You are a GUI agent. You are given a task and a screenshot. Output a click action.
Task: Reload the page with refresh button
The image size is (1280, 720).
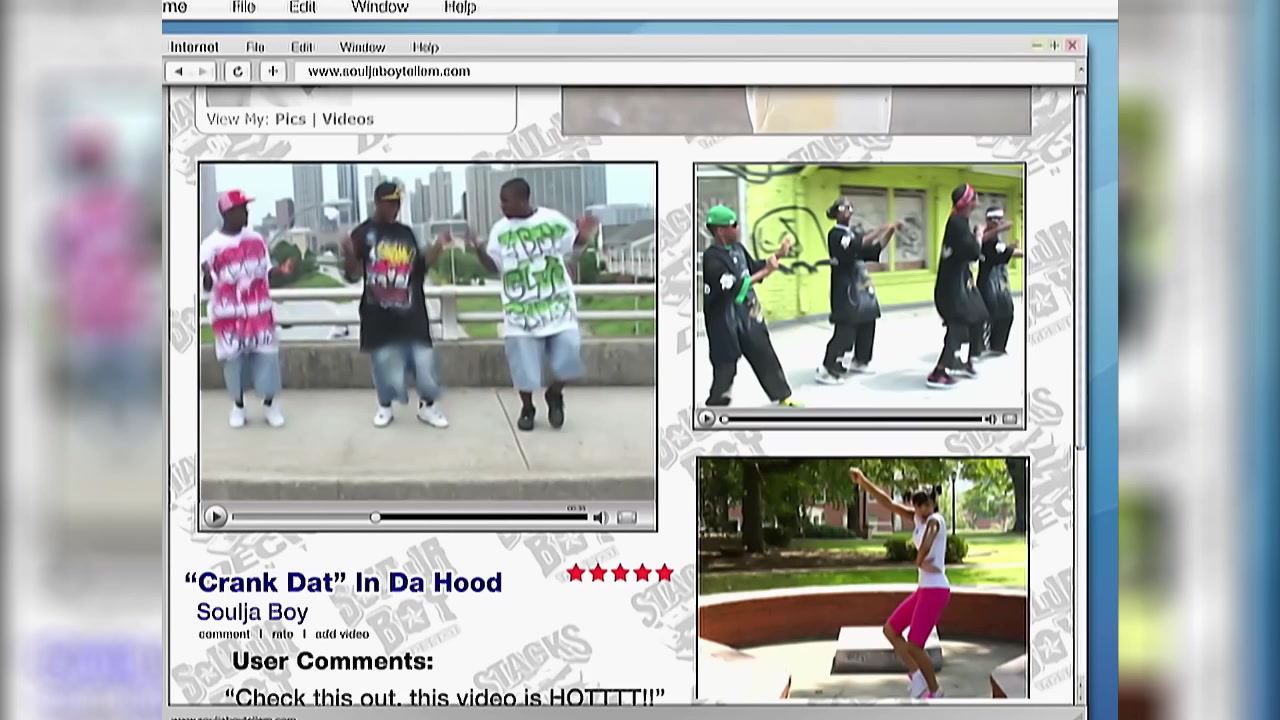pyautogui.click(x=237, y=71)
